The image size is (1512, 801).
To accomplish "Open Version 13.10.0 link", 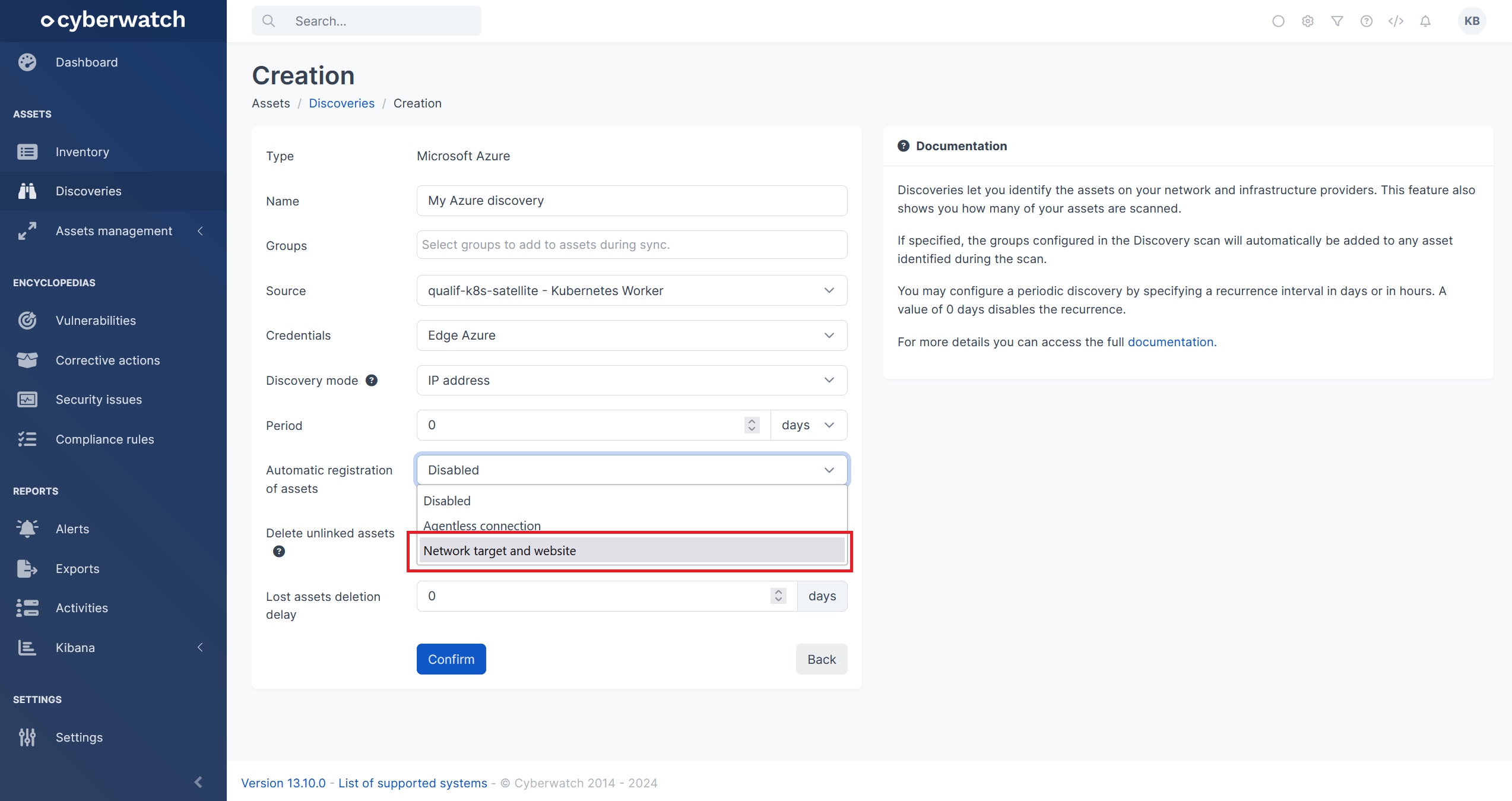I will tap(283, 783).
